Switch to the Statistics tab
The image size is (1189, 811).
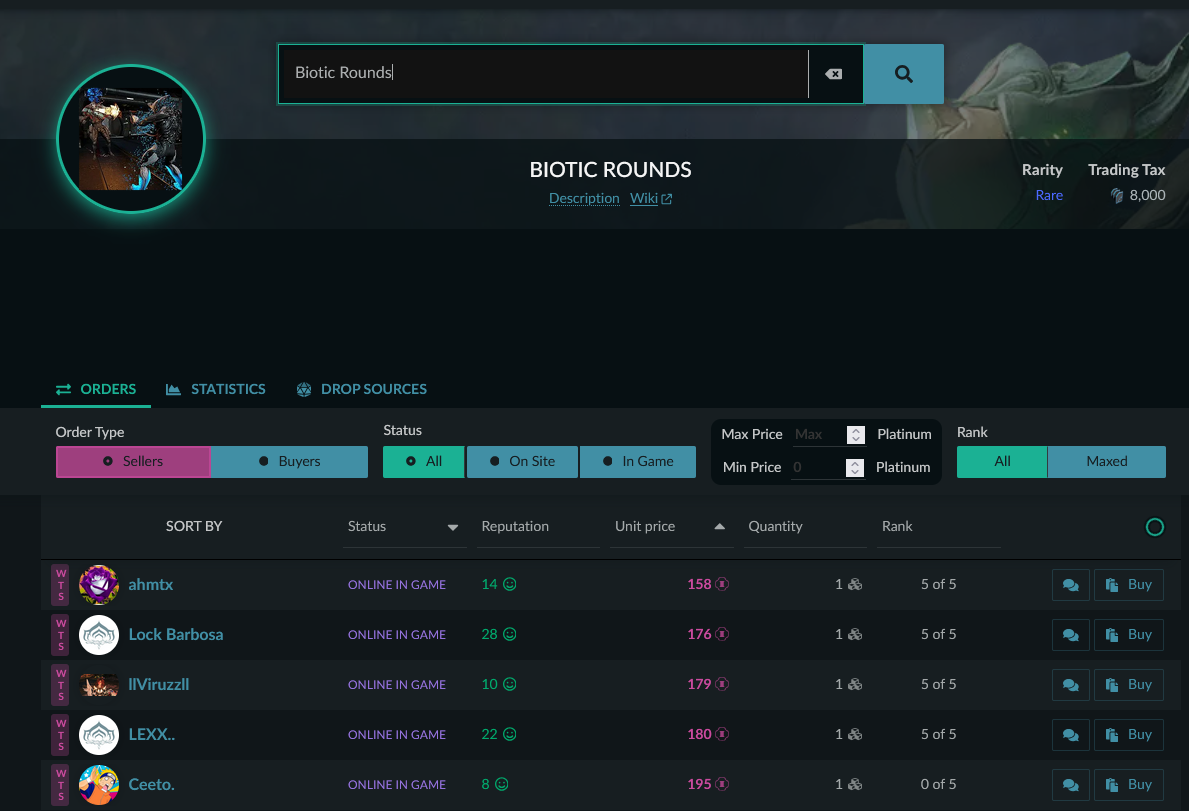click(215, 390)
